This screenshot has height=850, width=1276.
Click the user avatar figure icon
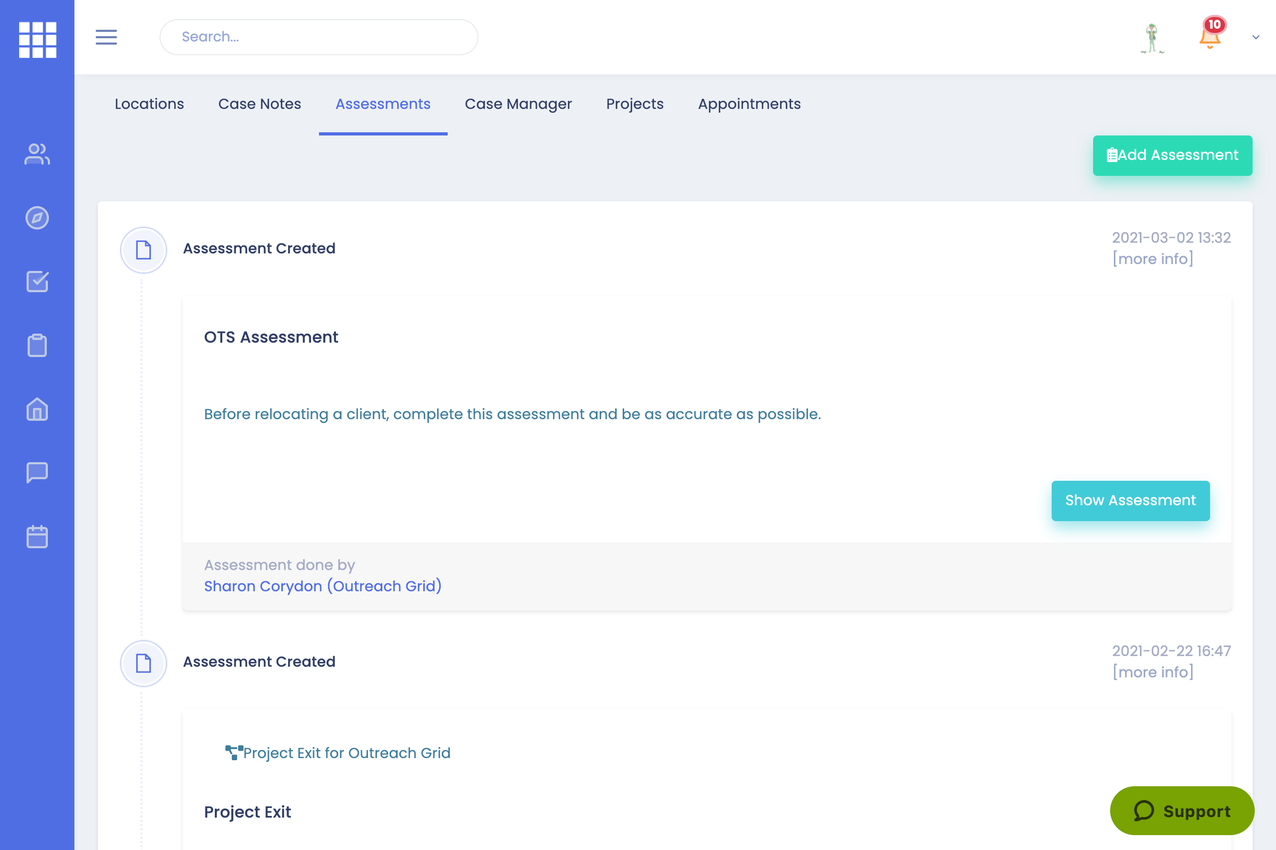tap(1152, 38)
